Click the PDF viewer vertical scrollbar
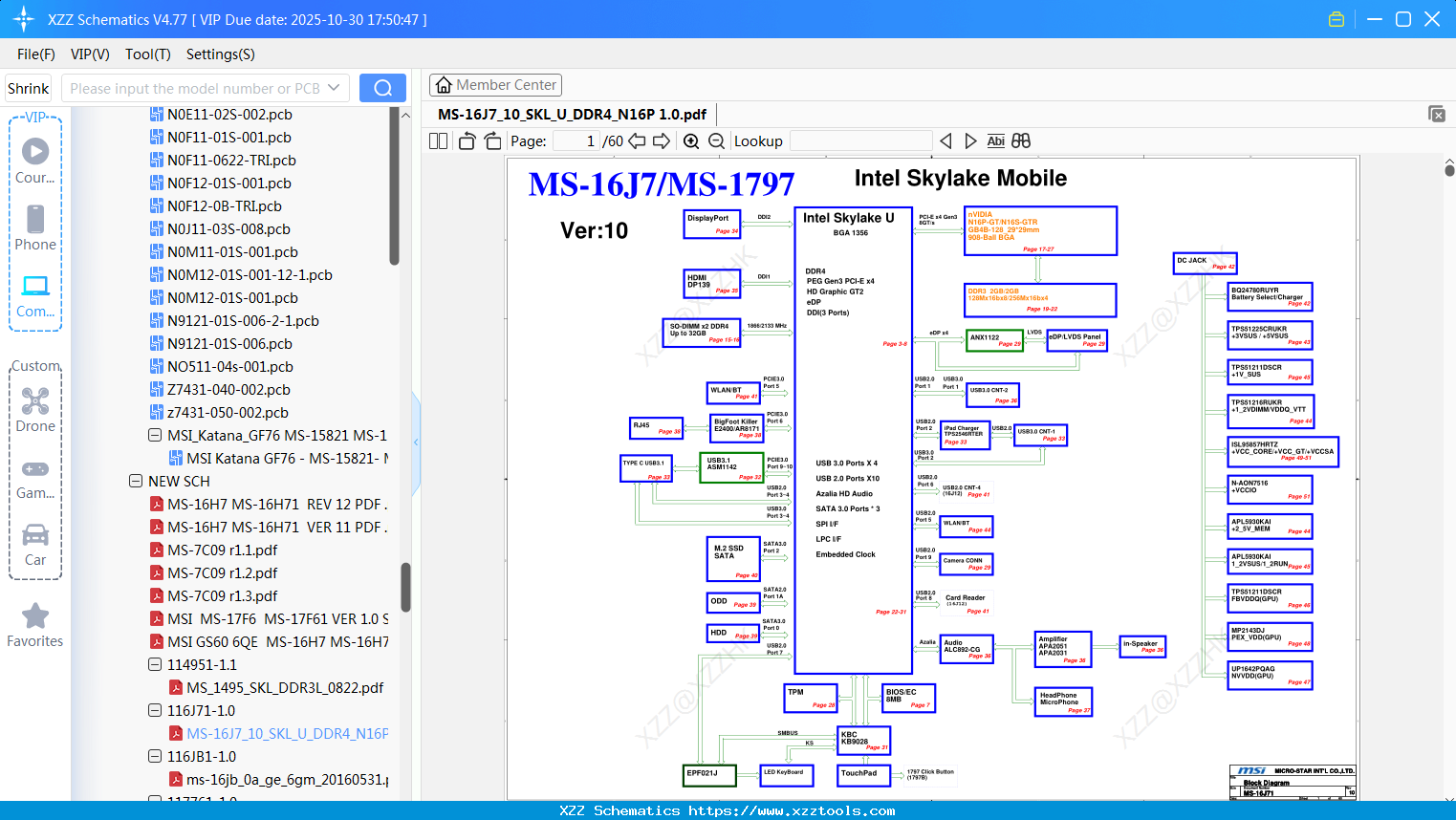Screen dimensions: 1456x820 tap(1449, 170)
